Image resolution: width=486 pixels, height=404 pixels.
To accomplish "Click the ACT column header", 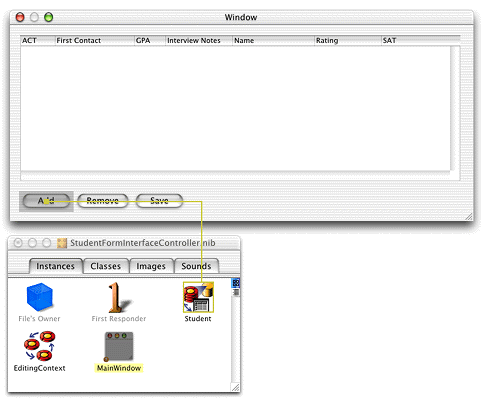I will click(x=37, y=41).
